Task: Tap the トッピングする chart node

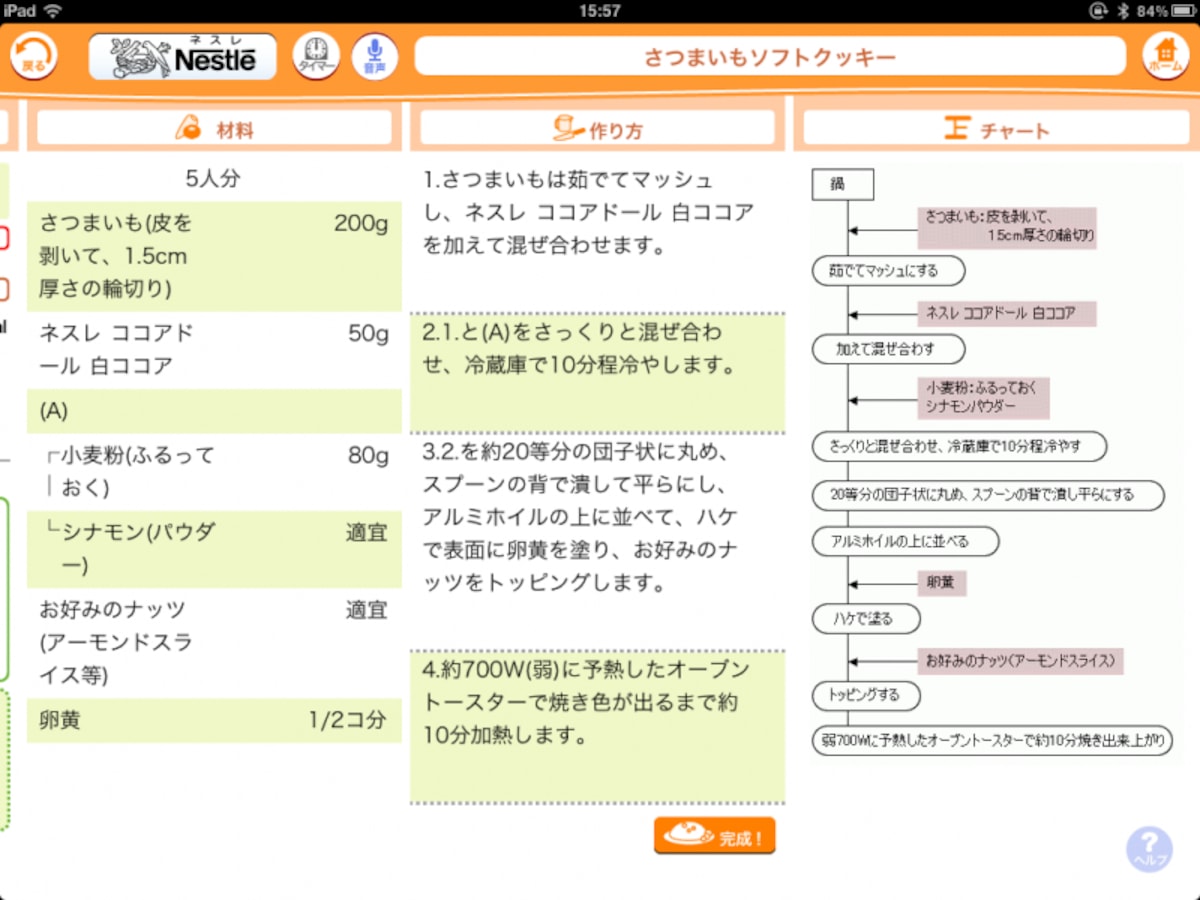Action: (x=866, y=695)
